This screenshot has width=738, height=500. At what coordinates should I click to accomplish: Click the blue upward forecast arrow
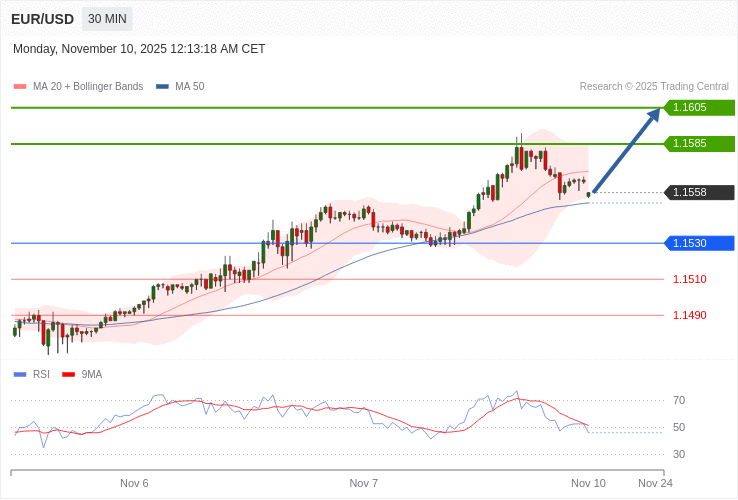coord(627,150)
